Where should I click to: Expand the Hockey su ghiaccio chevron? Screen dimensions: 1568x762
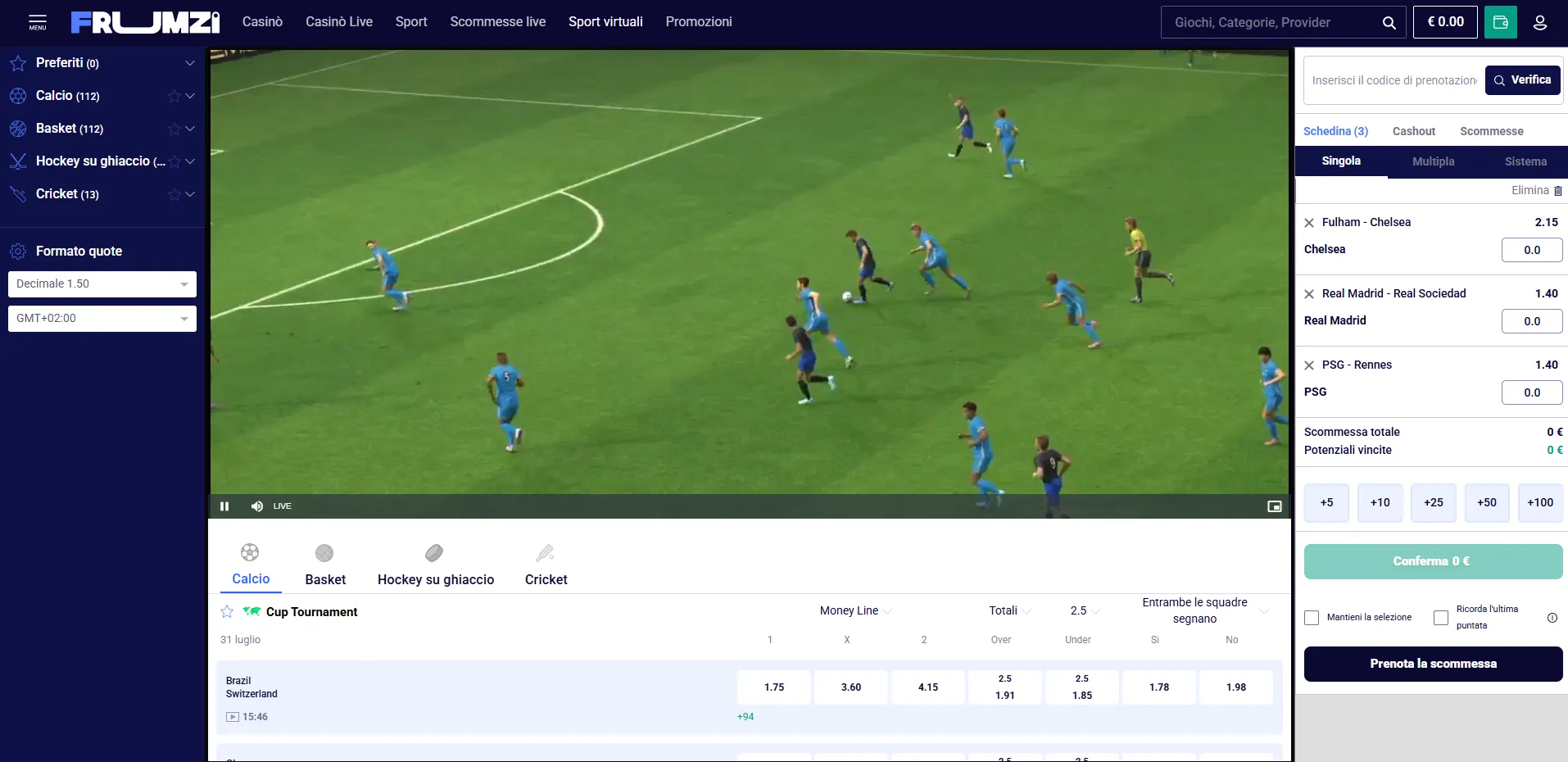[190, 161]
